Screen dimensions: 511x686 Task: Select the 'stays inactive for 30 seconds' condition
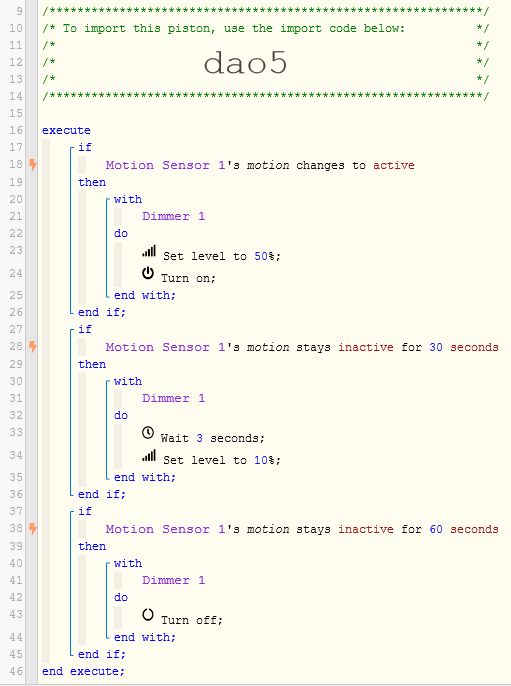click(302, 347)
